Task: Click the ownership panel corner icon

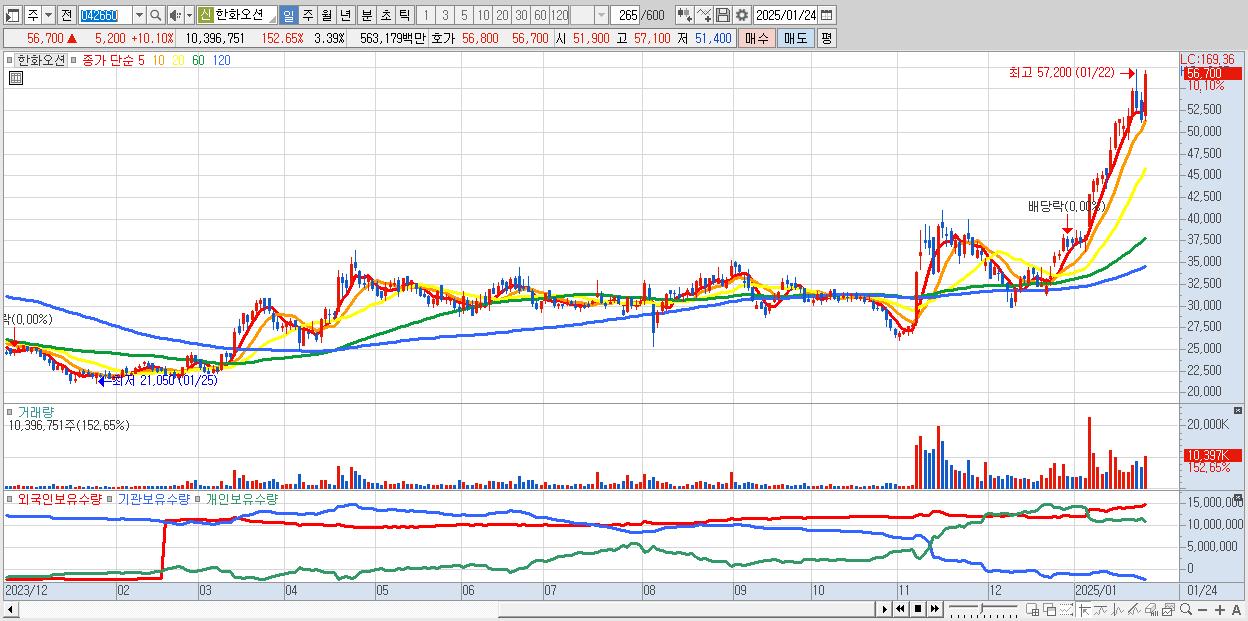Action: (1240, 497)
